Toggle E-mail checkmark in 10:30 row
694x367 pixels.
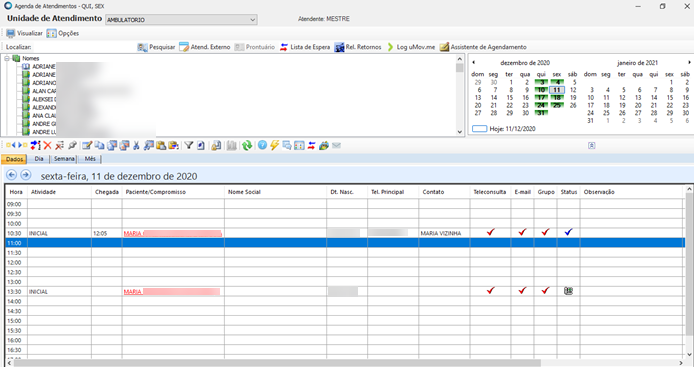click(522, 232)
